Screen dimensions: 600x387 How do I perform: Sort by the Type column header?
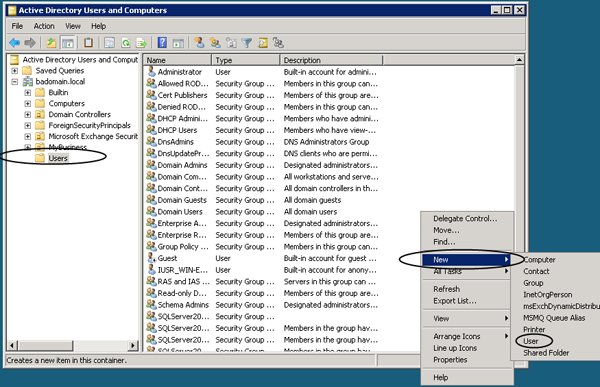(246, 60)
